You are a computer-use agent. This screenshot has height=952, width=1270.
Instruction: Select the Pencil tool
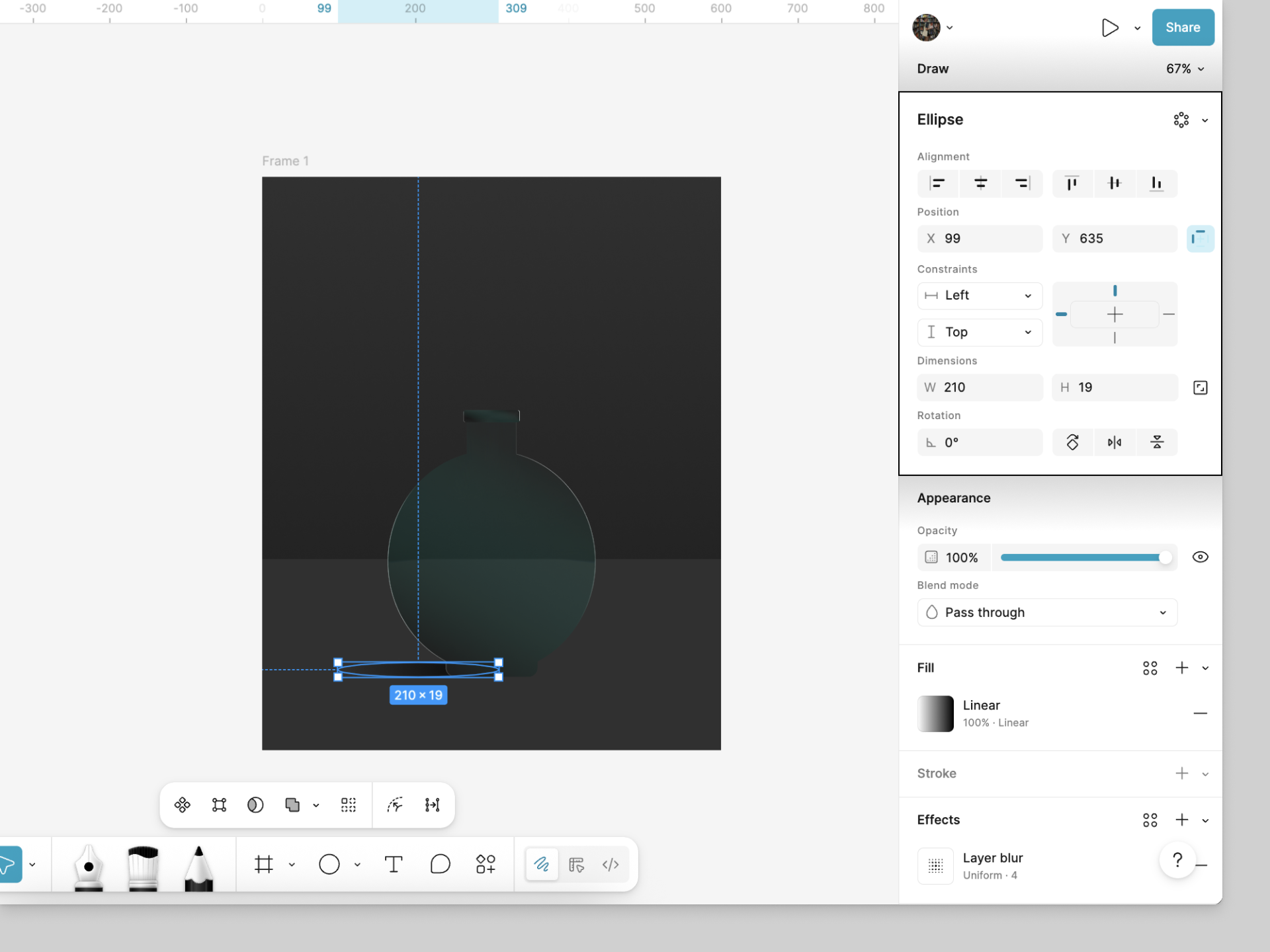pos(198,866)
